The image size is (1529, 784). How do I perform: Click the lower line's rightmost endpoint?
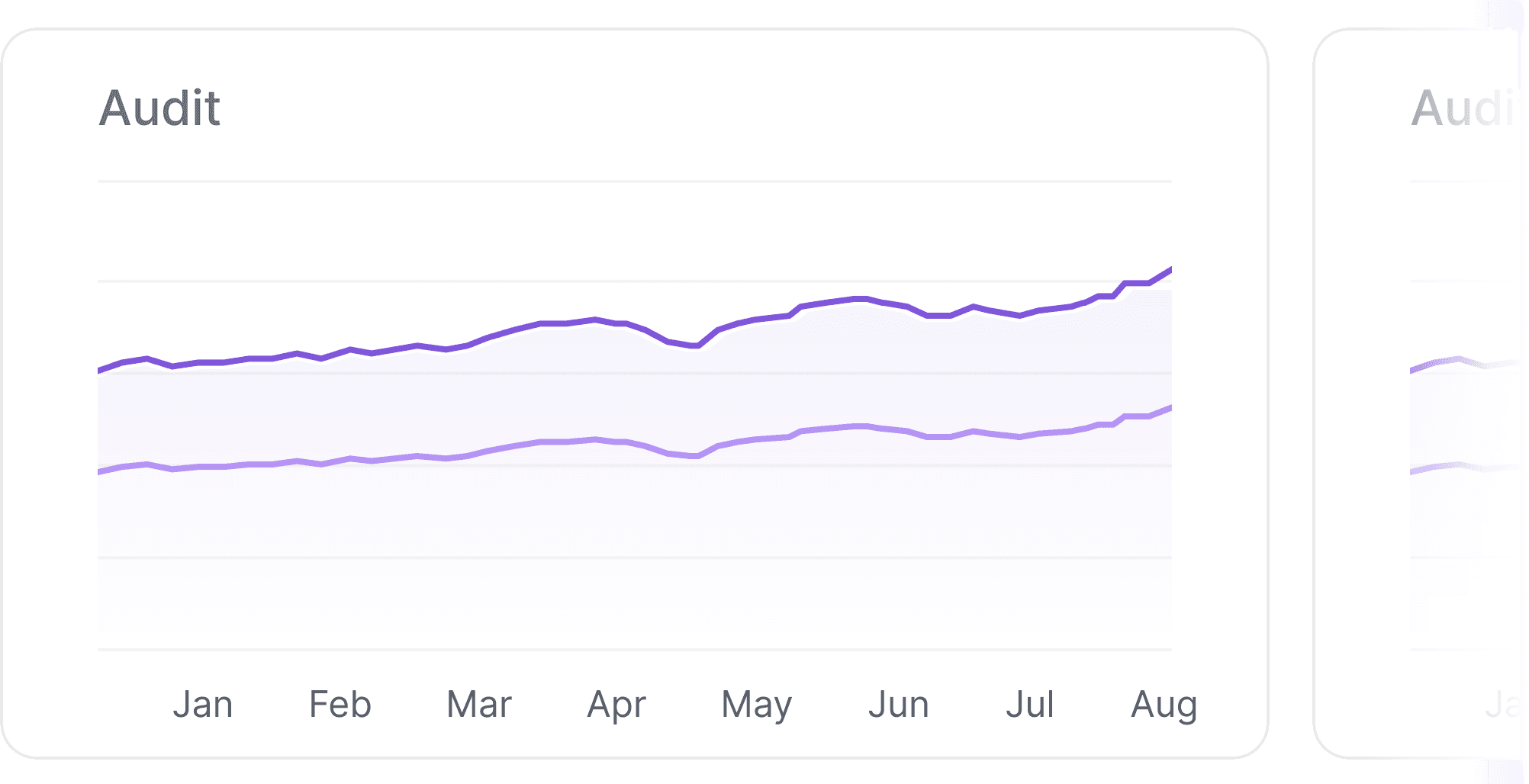pos(1170,408)
